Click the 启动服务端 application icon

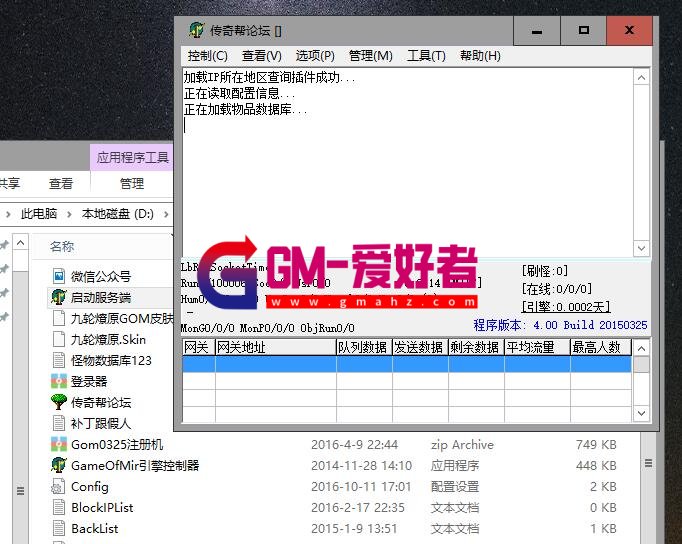[59, 297]
